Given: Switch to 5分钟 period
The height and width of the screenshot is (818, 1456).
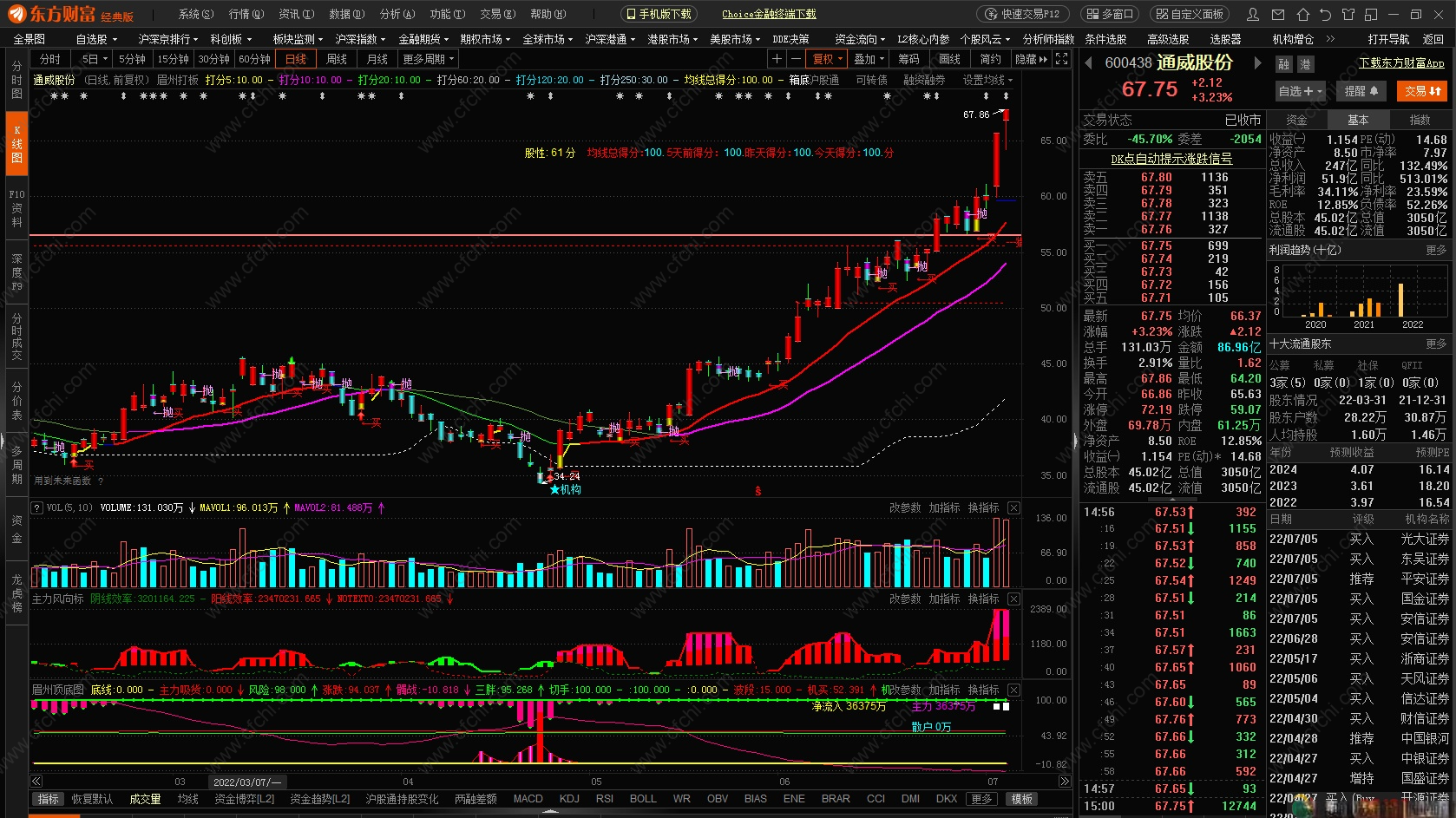Looking at the screenshot, I should [x=132, y=59].
